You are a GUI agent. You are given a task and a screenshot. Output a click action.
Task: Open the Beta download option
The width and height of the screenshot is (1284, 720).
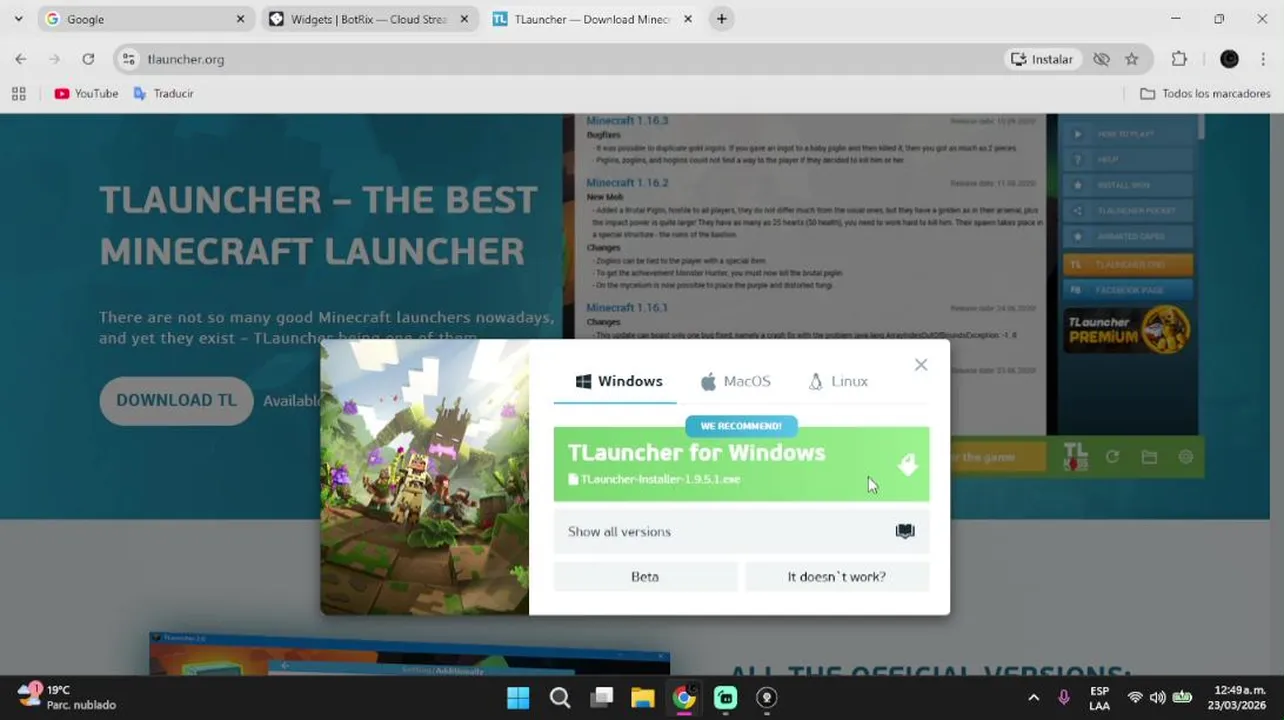click(x=645, y=577)
